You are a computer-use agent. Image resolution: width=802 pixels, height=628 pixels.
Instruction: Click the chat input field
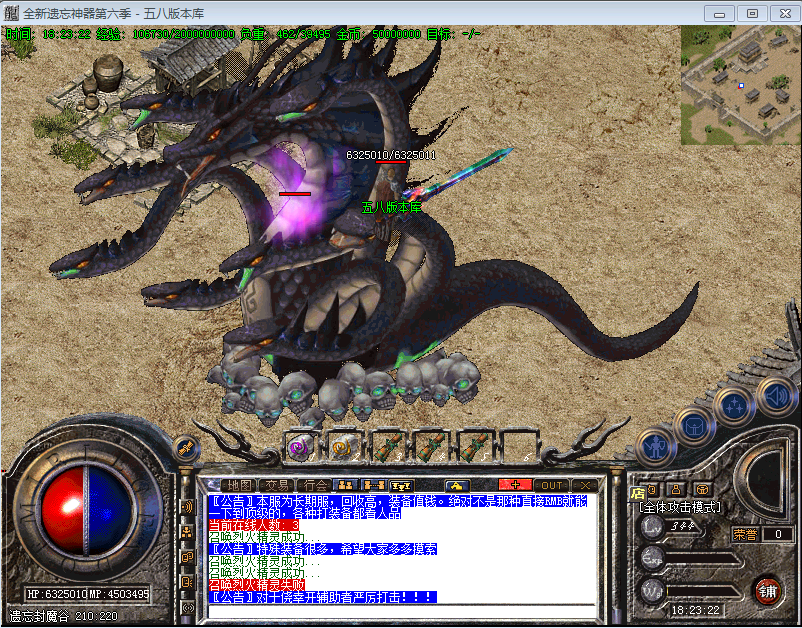pyautogui.click(x=400, y=610)
